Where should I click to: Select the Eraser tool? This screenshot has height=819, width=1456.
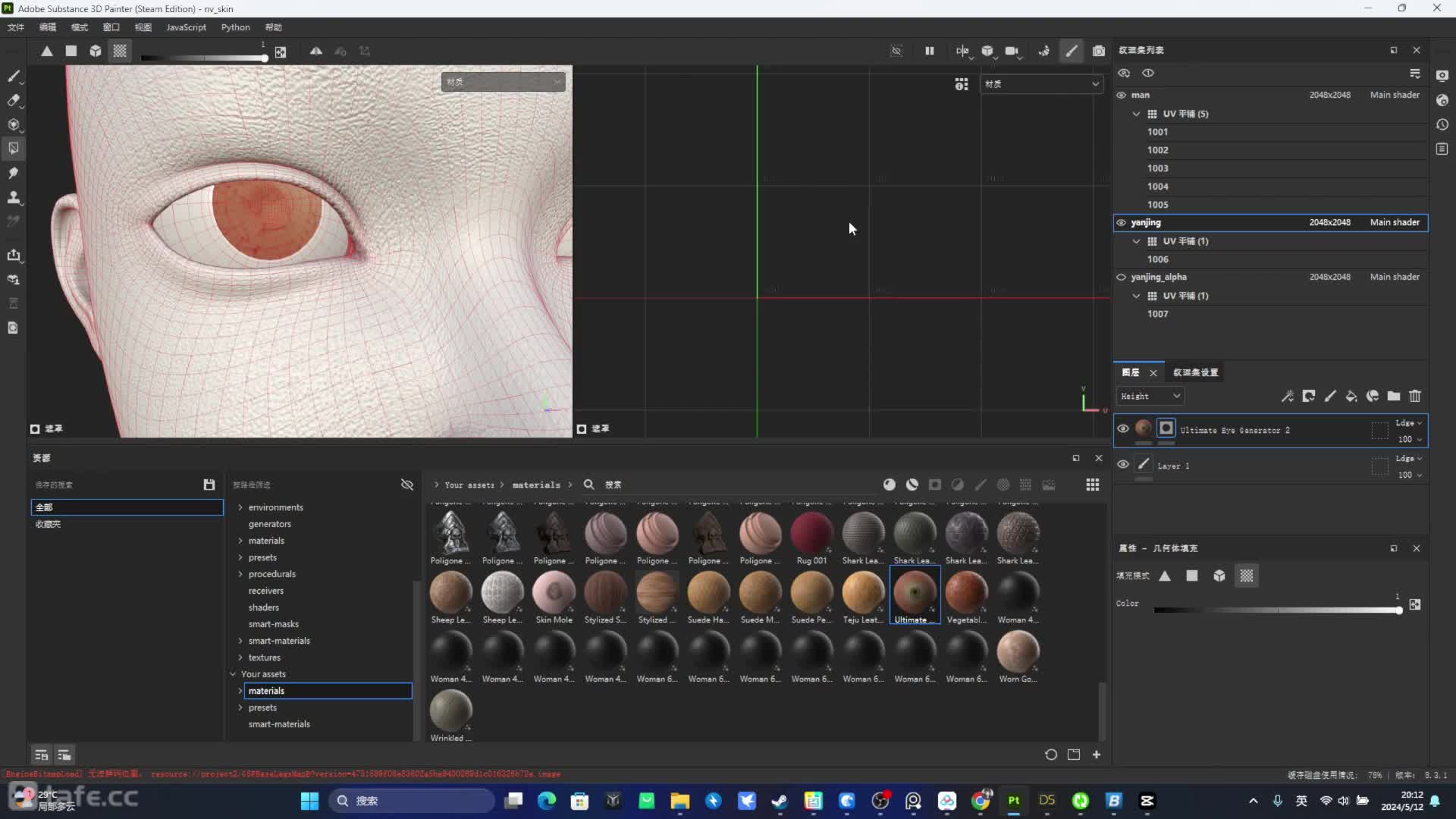13,100
